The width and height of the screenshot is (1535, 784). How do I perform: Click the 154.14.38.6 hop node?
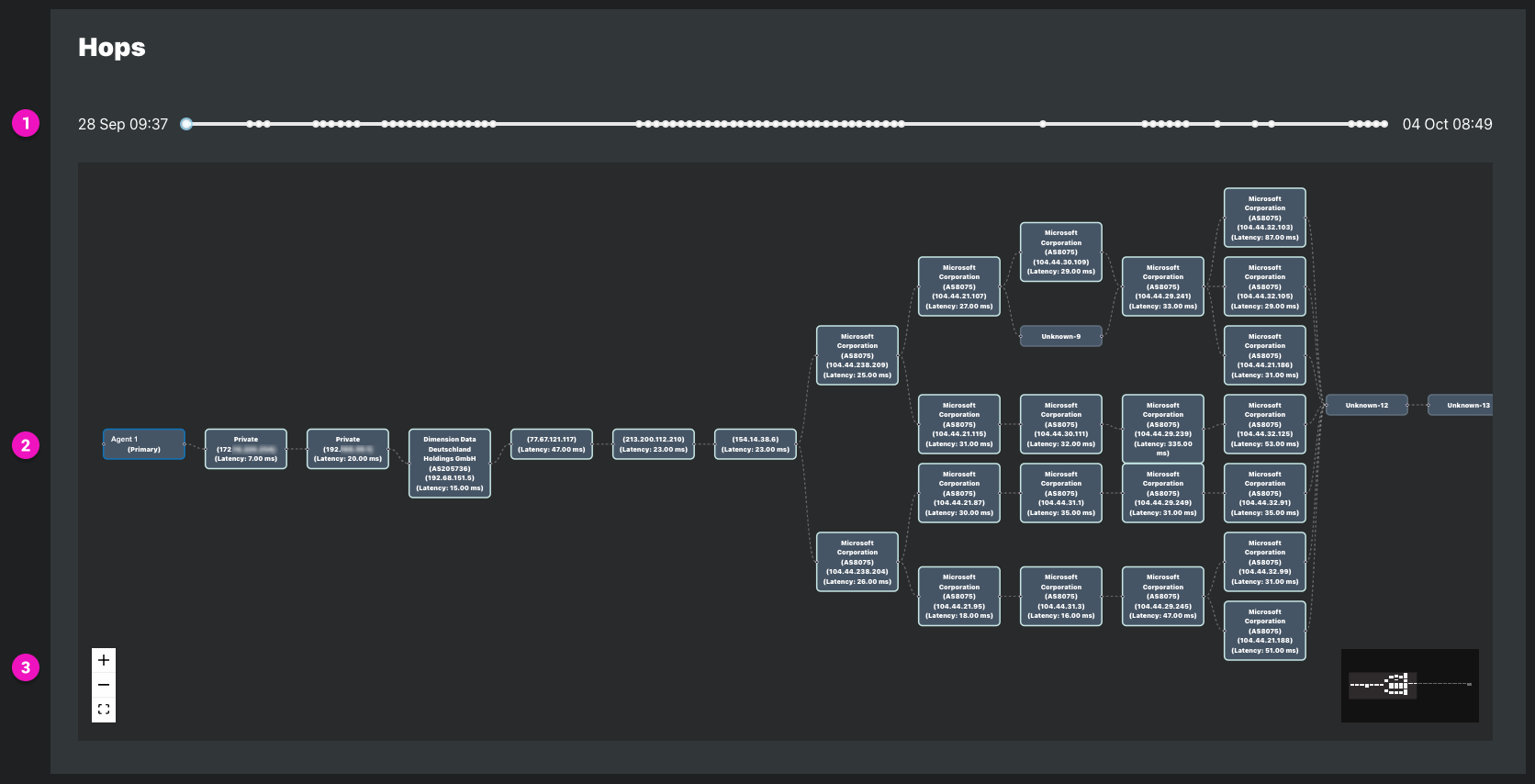click(756, 444)
